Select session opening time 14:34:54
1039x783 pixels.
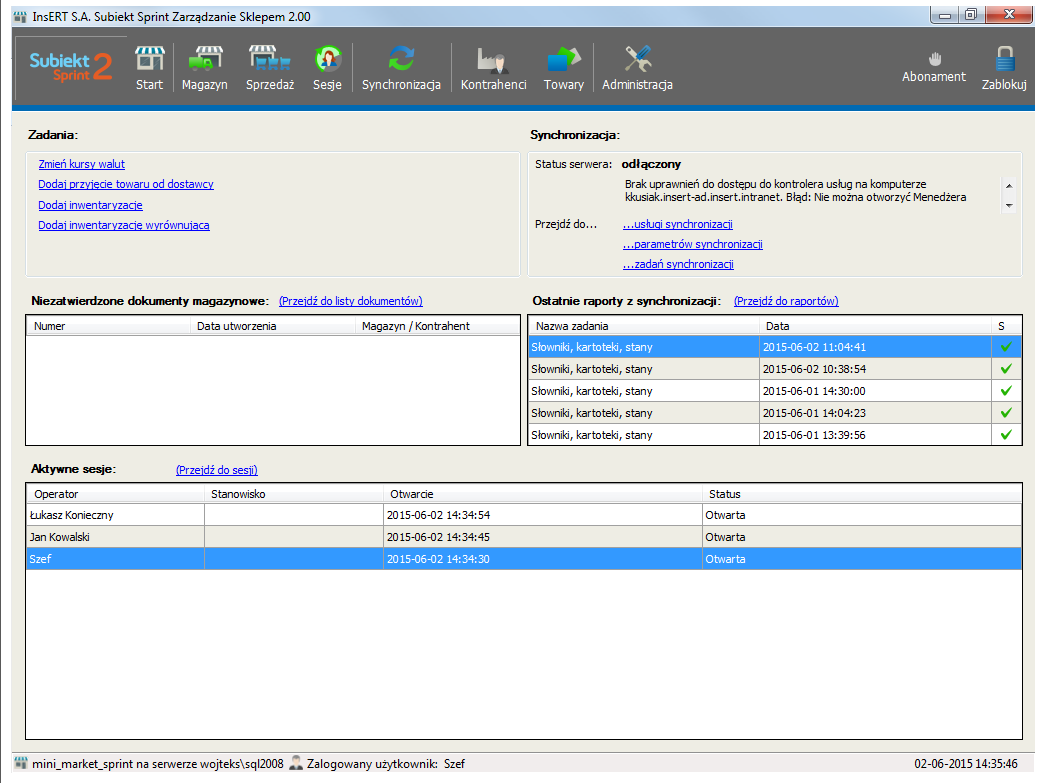pyautogui.click(x=438, y=515)
